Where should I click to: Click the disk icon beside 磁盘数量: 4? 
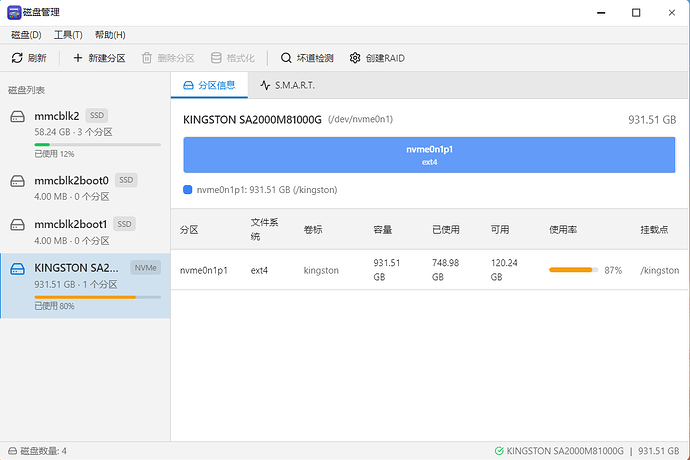pos(13,451)
